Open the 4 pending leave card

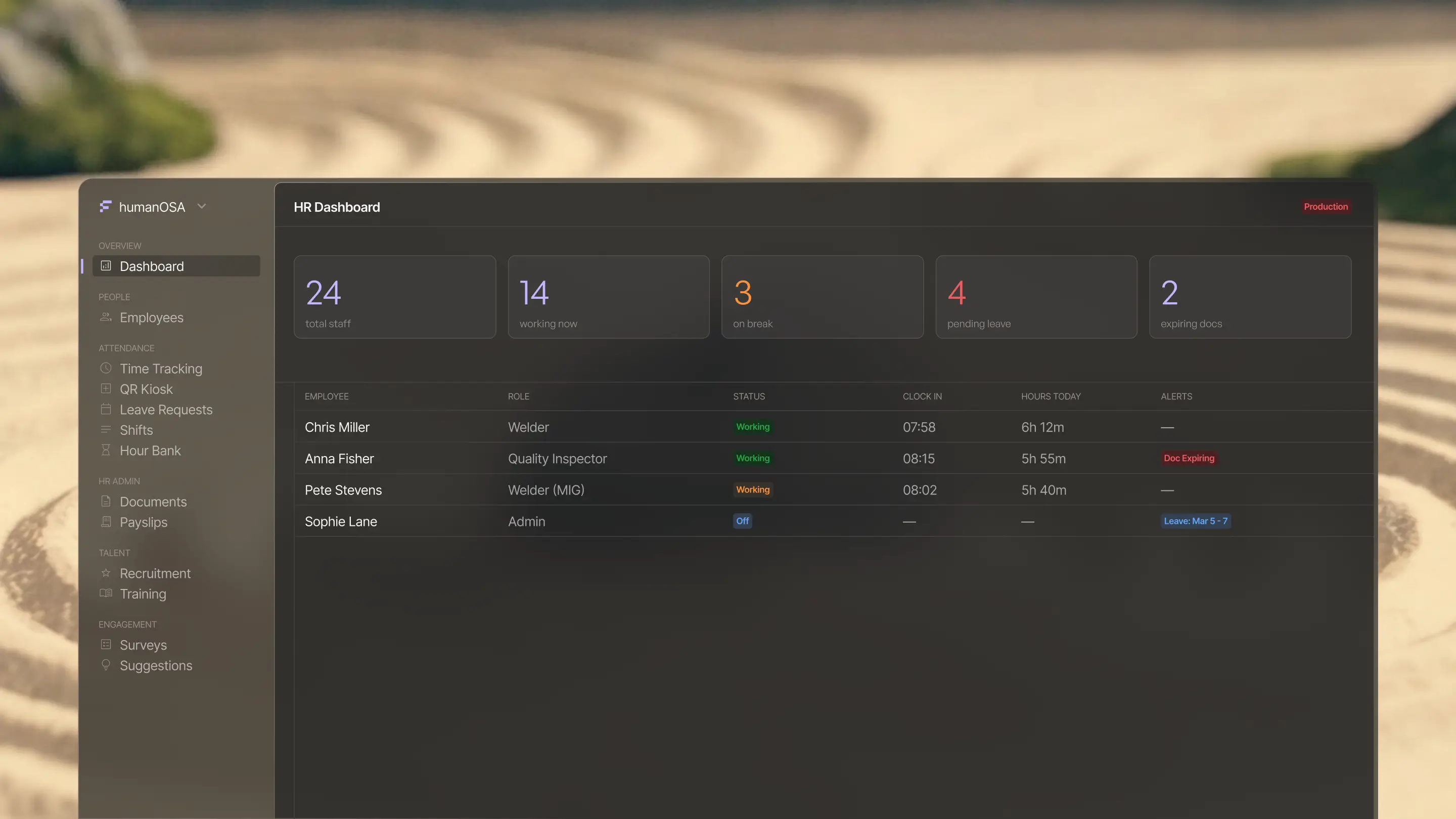point(1036,297)
